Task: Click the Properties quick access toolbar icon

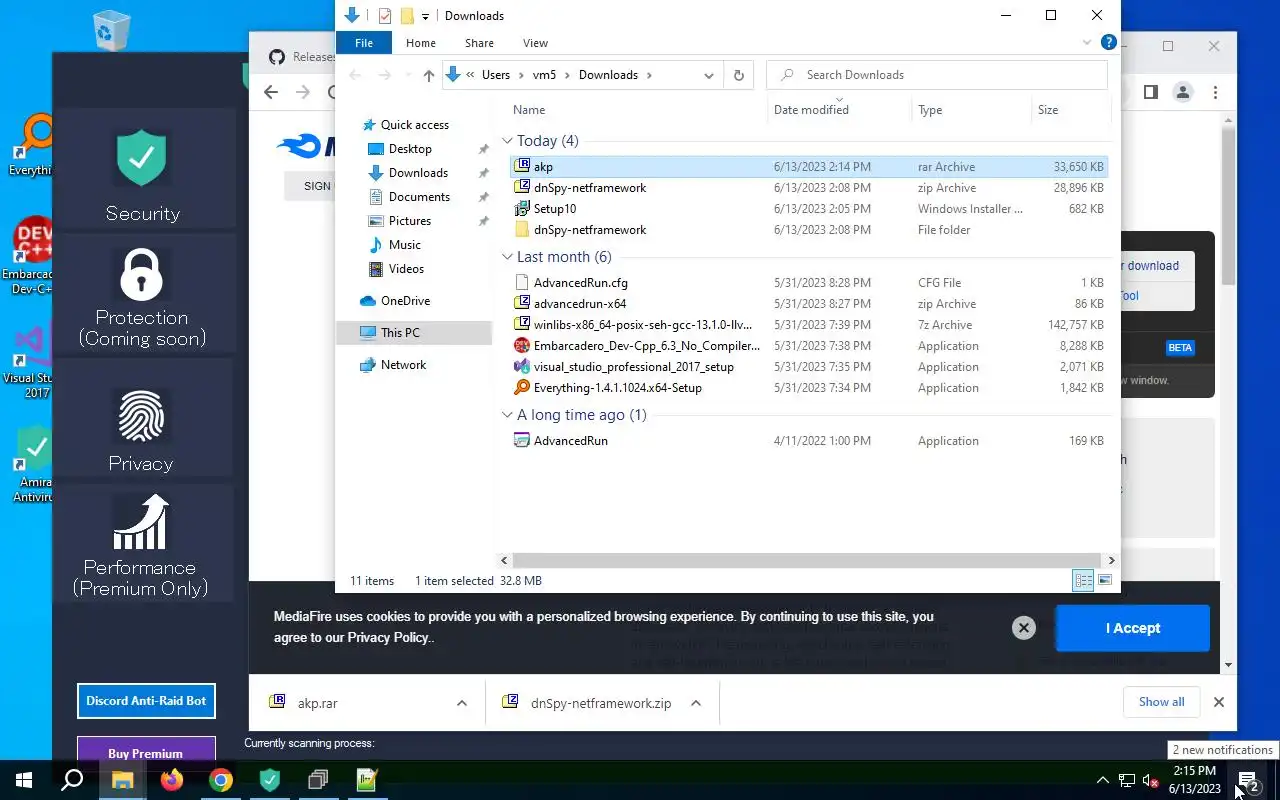Action: point(384,16)
